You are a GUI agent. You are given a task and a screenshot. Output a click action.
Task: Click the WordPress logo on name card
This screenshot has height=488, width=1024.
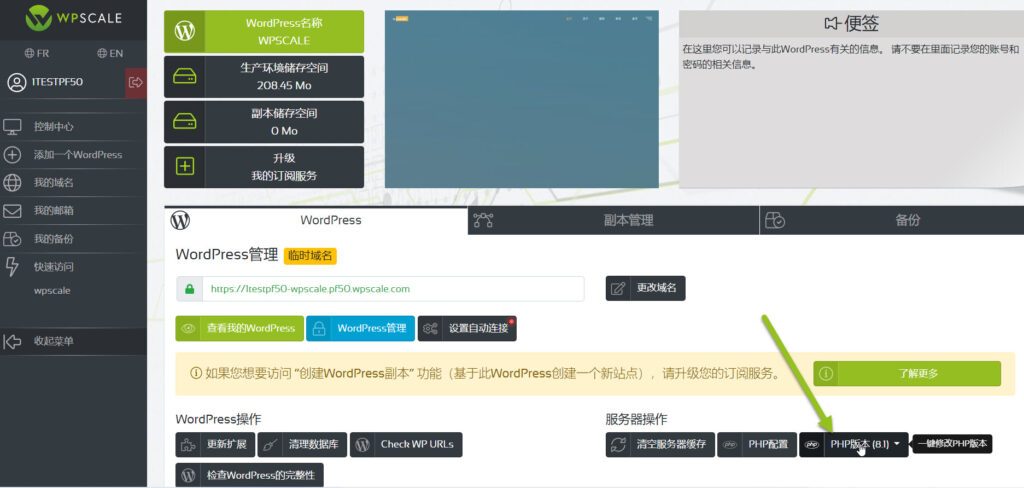click(x=185, y=31)
